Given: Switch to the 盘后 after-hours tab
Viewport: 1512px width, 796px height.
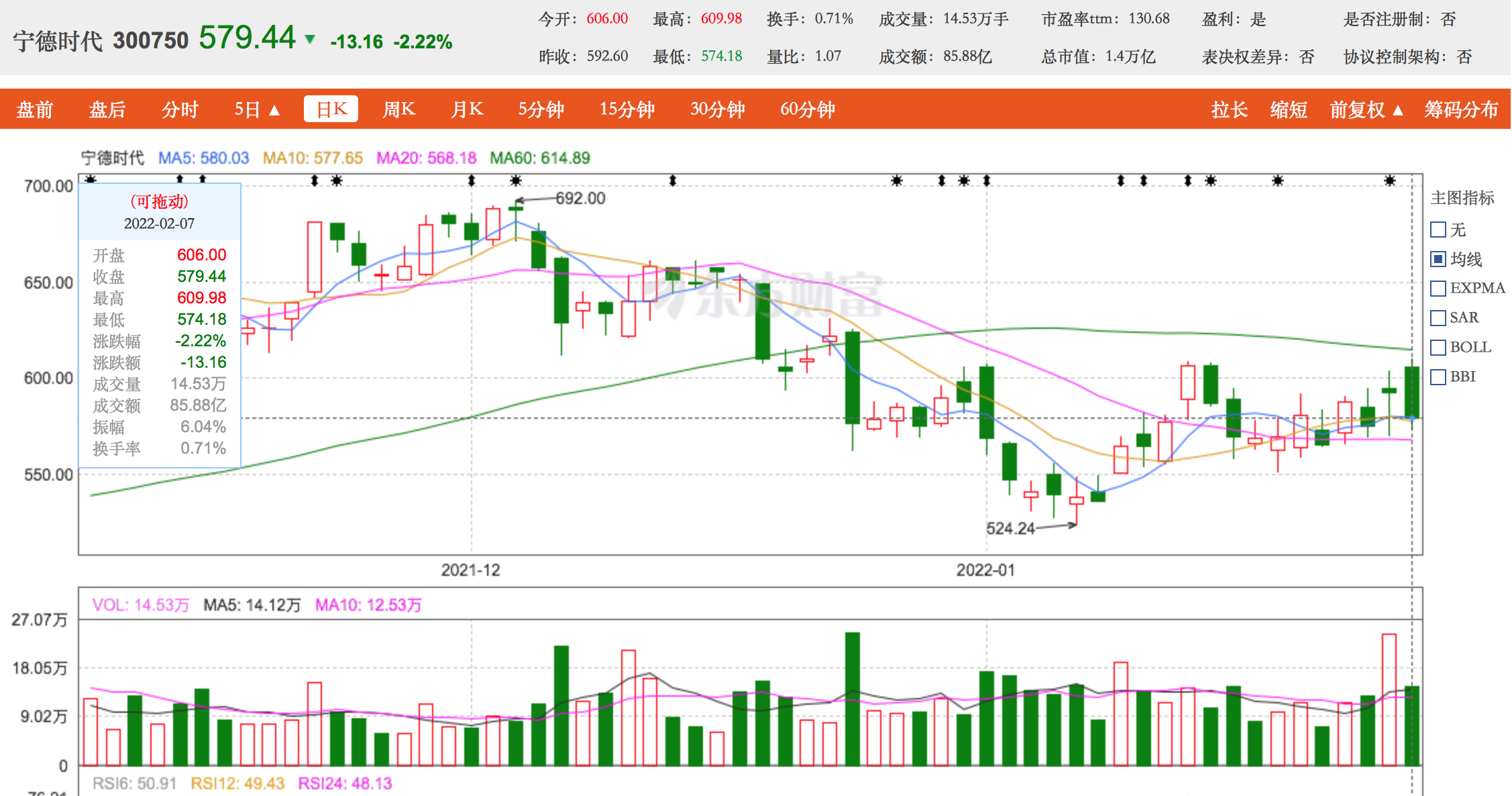Looking at the screenshot, I should (x=107, y=109).
